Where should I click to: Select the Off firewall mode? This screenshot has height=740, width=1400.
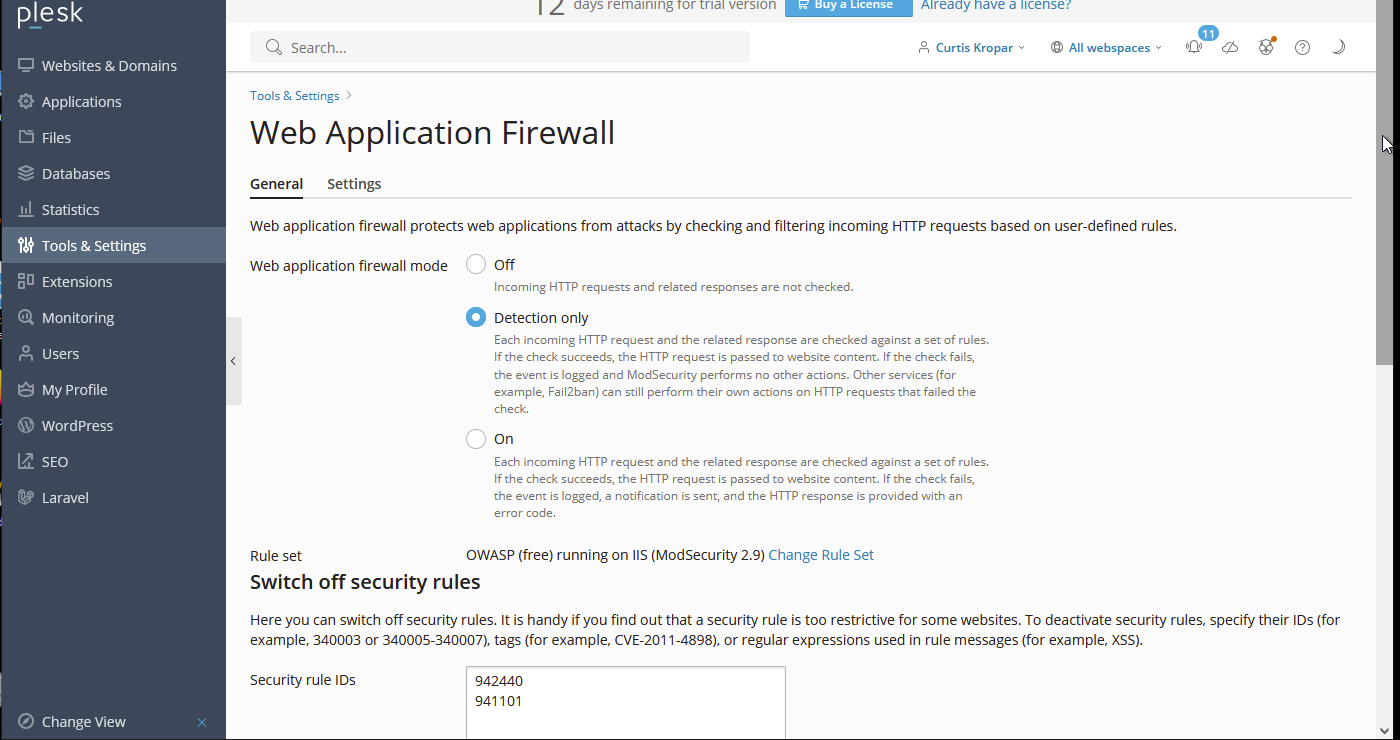click(476, 264)
